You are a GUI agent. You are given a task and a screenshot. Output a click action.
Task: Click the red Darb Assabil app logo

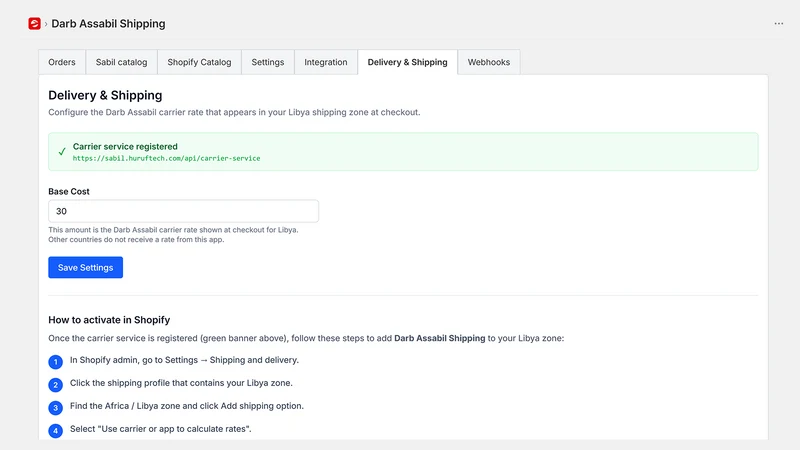click(x=34, y=23)
